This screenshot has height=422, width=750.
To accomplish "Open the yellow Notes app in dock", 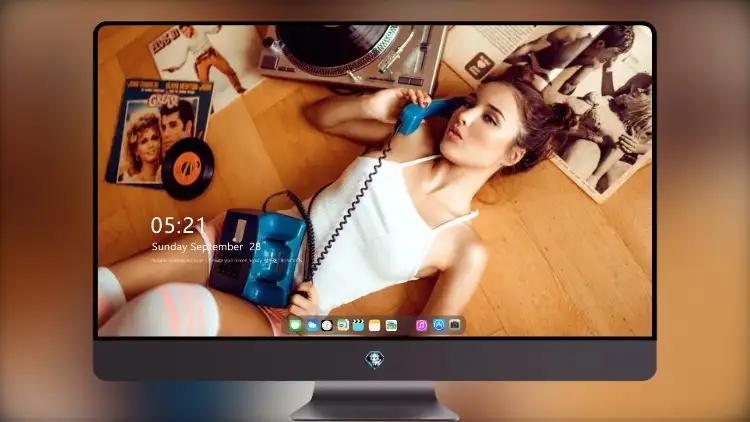I will [375, 325].
